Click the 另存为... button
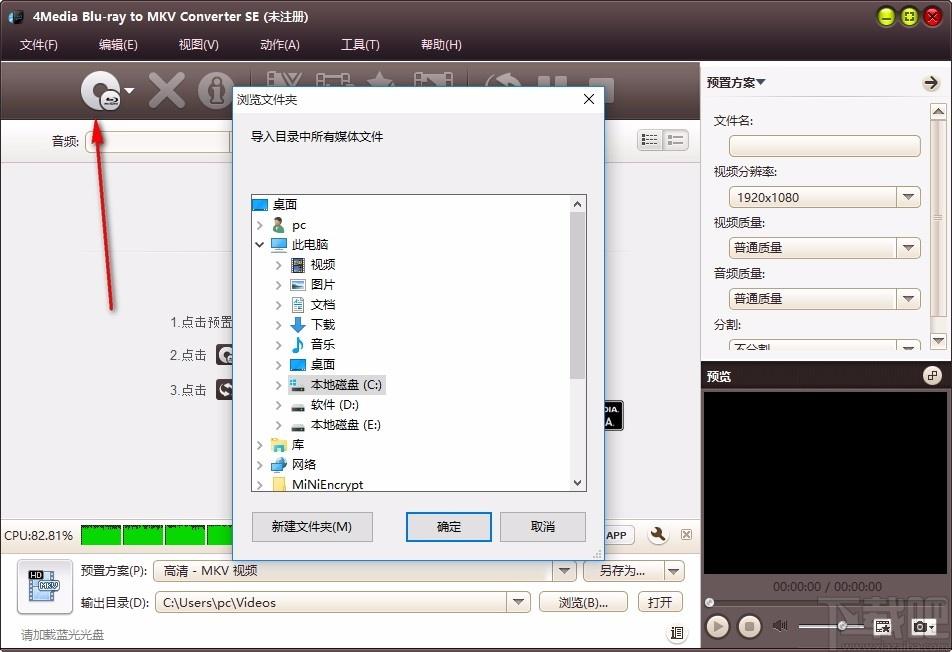The height and width of the screenshot is (652, 952). [x=622, y=571]
